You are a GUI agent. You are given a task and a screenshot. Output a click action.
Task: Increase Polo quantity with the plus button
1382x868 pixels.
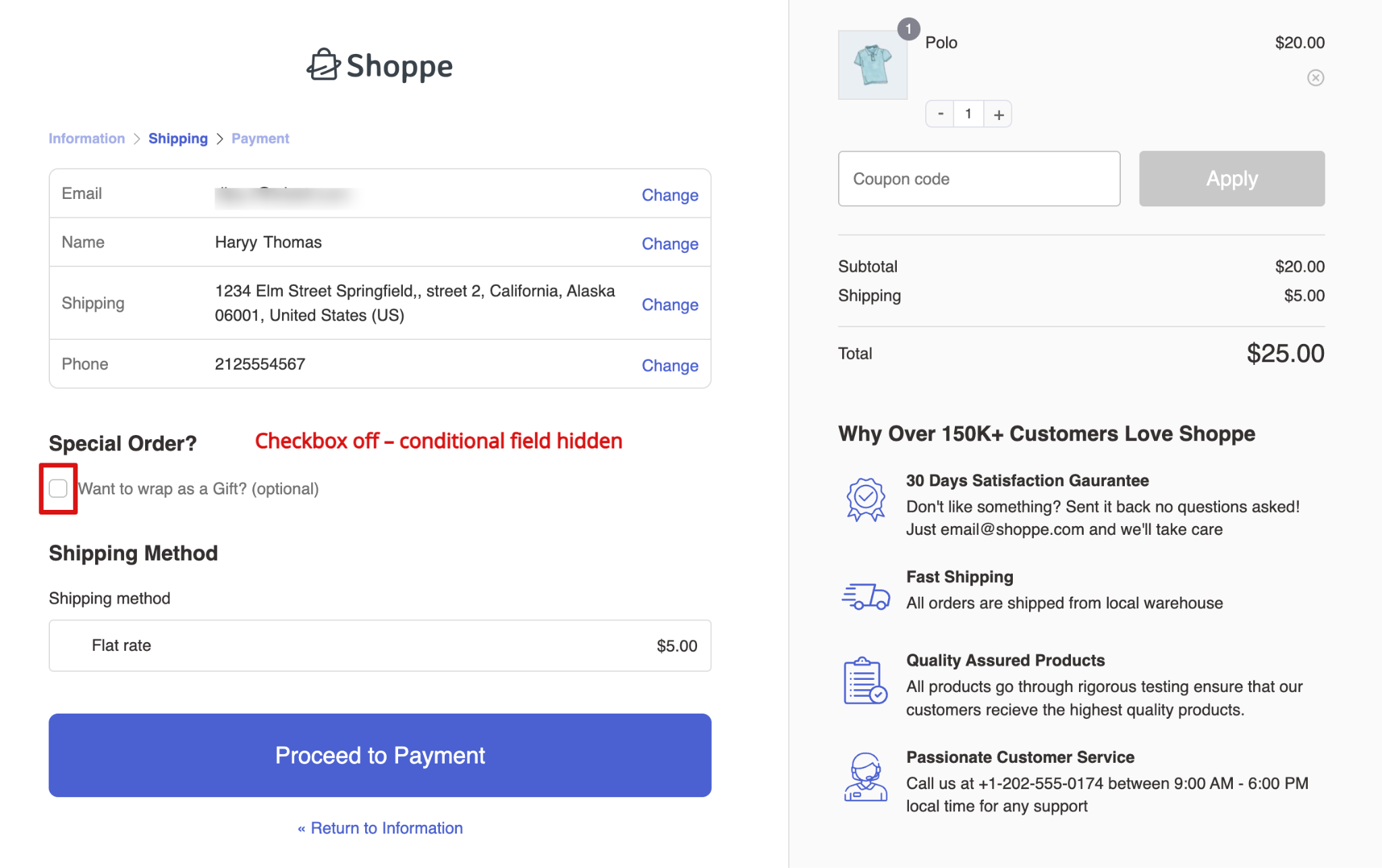[999, 114]
